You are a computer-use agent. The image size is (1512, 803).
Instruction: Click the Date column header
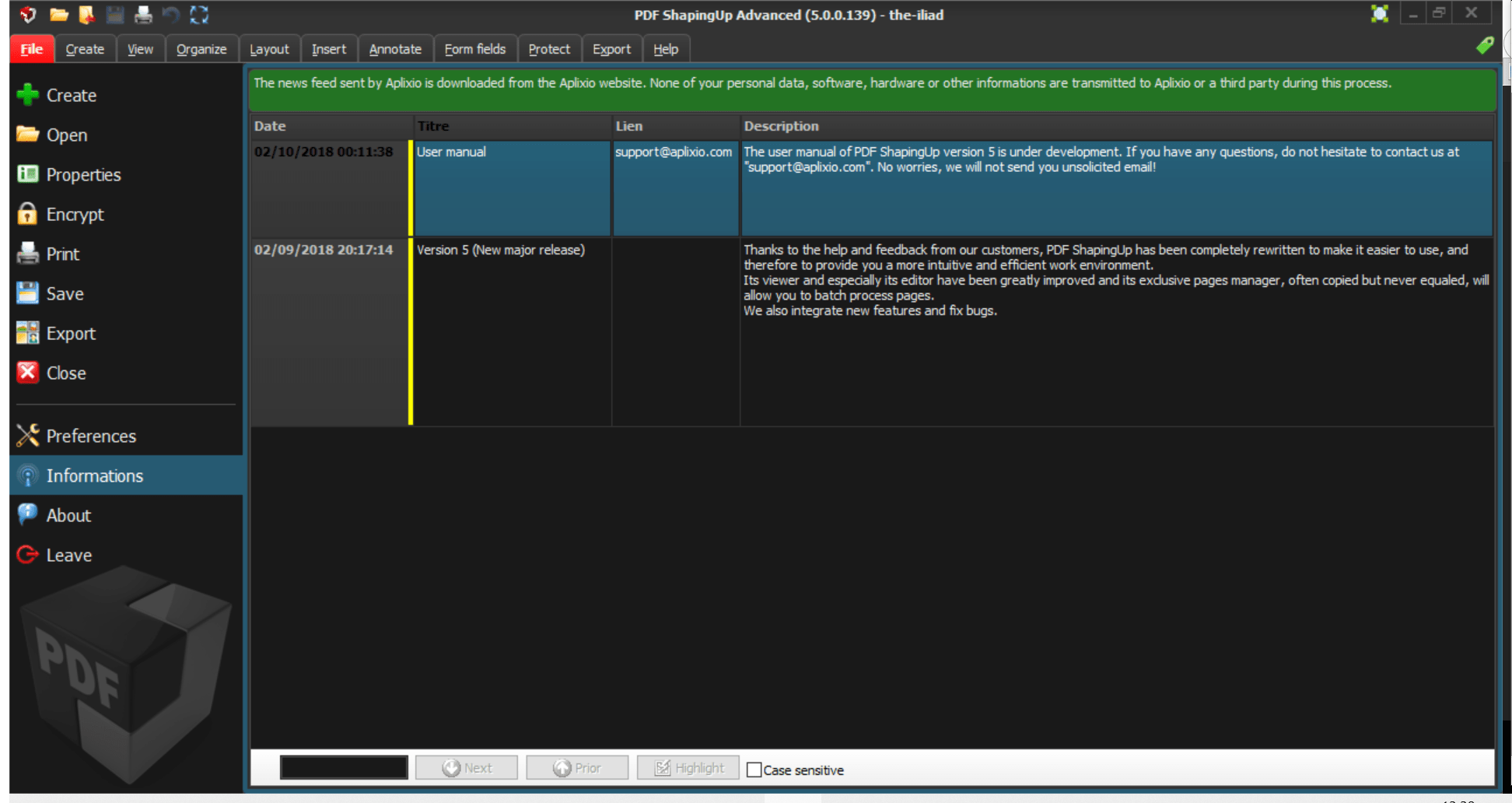(x=331, y=126)
